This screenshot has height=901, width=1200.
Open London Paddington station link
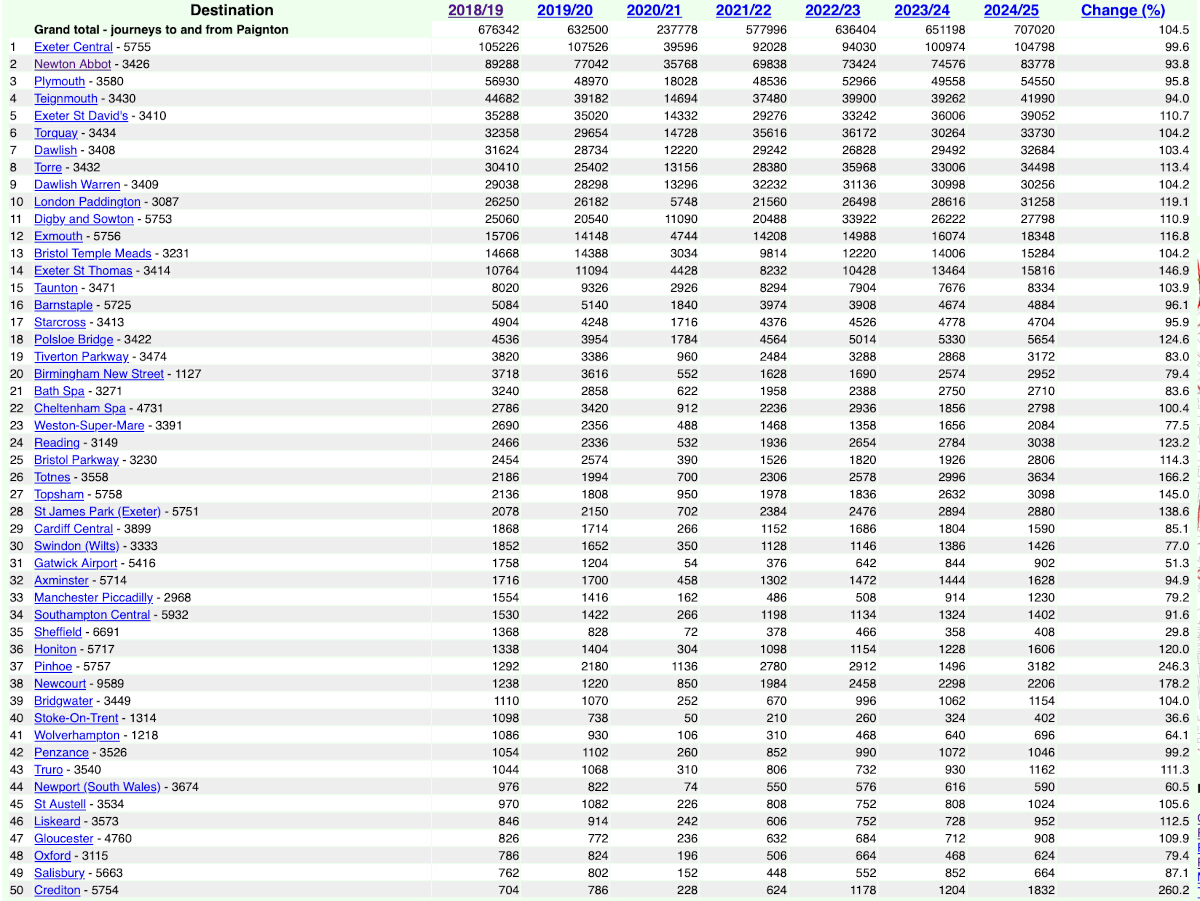[84, 202]
